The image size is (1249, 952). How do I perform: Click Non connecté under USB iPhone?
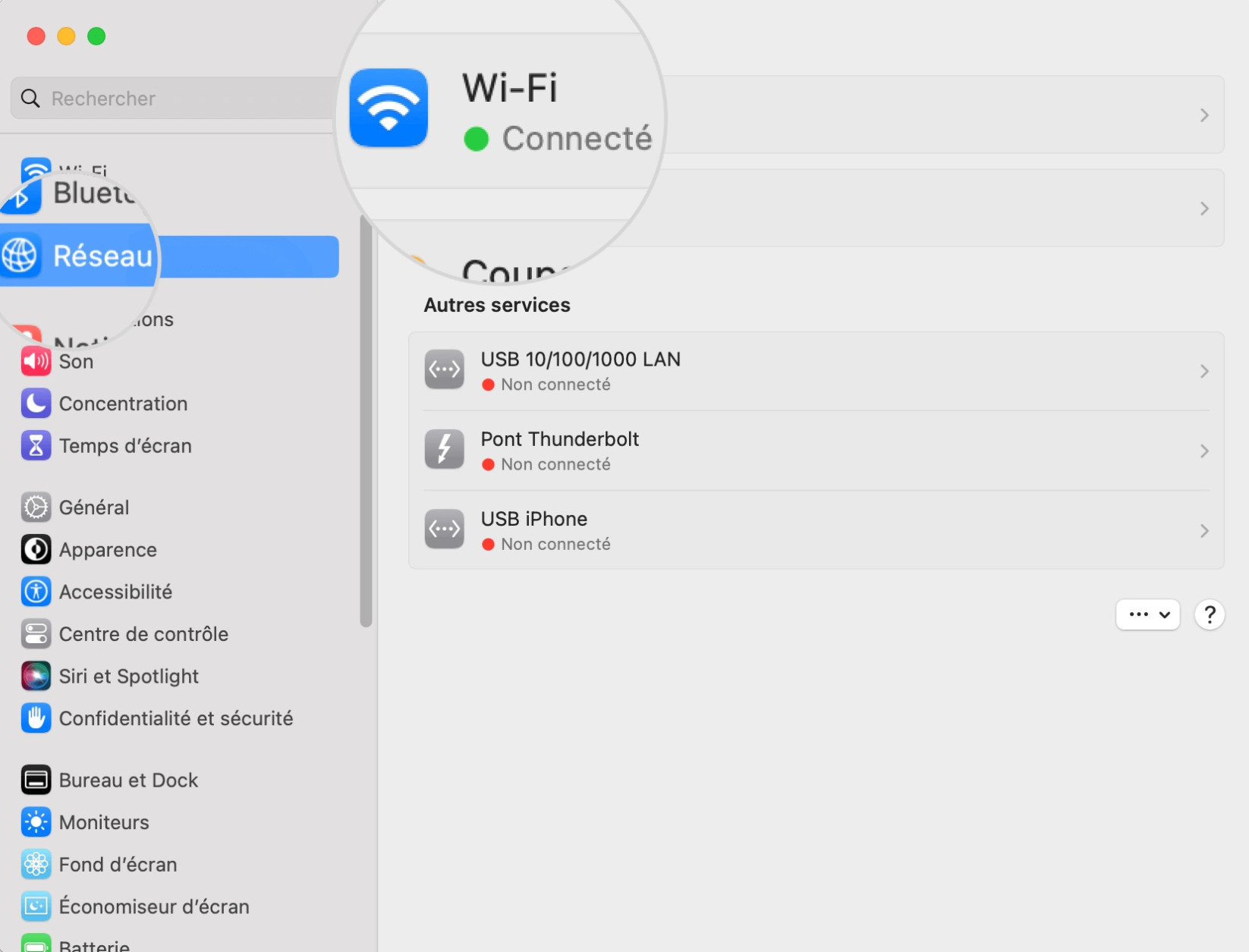[x=555, y=544]
